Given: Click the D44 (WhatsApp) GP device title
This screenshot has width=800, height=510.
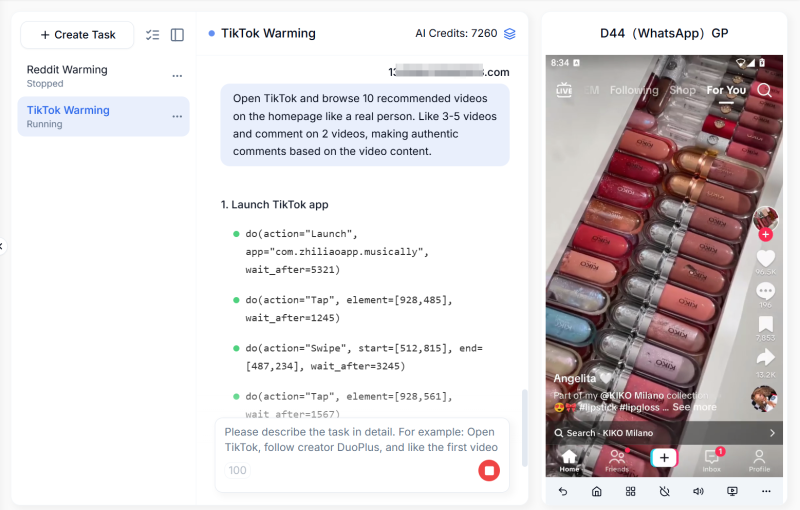Looking at the screenshot, I should [664, 33].
